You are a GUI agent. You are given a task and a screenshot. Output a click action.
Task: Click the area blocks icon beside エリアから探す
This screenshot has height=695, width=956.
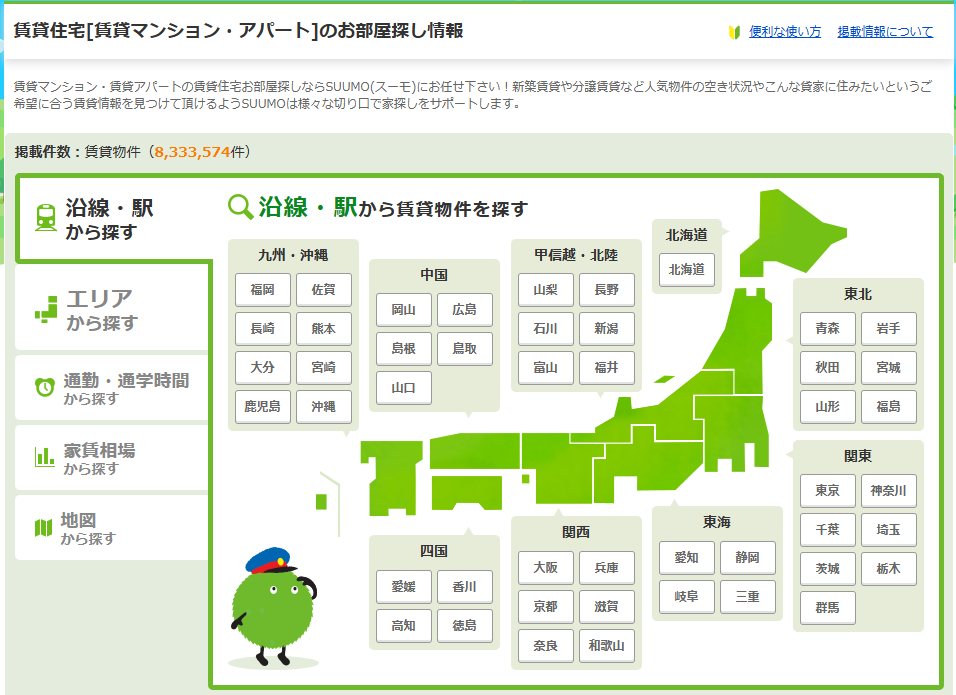[46, 309]
